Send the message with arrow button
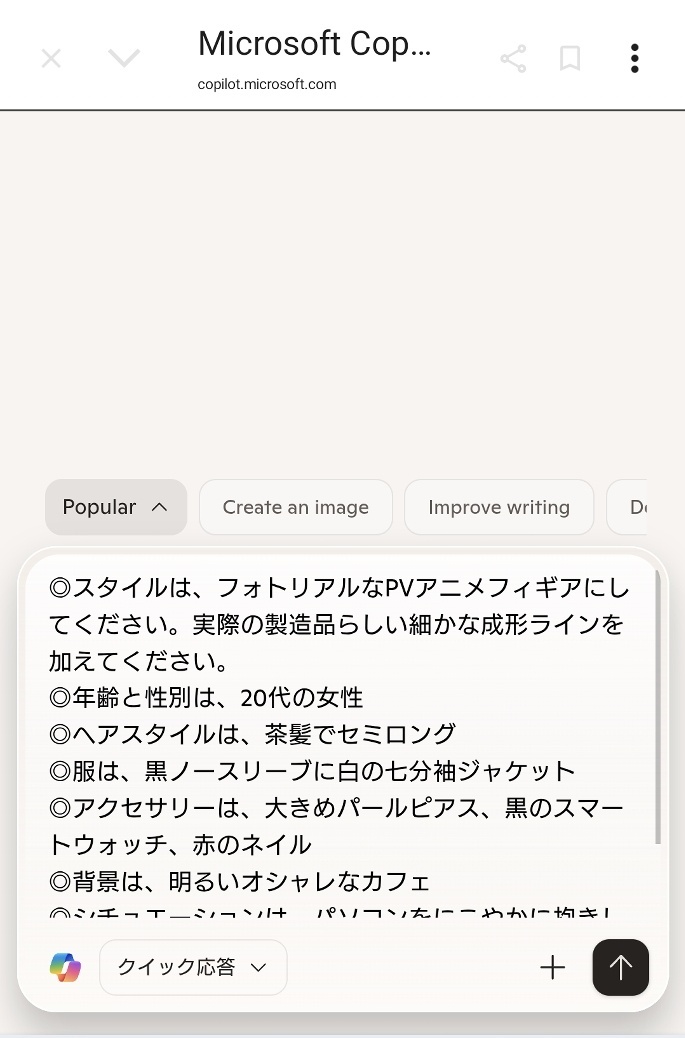Image resolution: width=685 pixels, height=1038 pixels. click(x=620, y=967)
